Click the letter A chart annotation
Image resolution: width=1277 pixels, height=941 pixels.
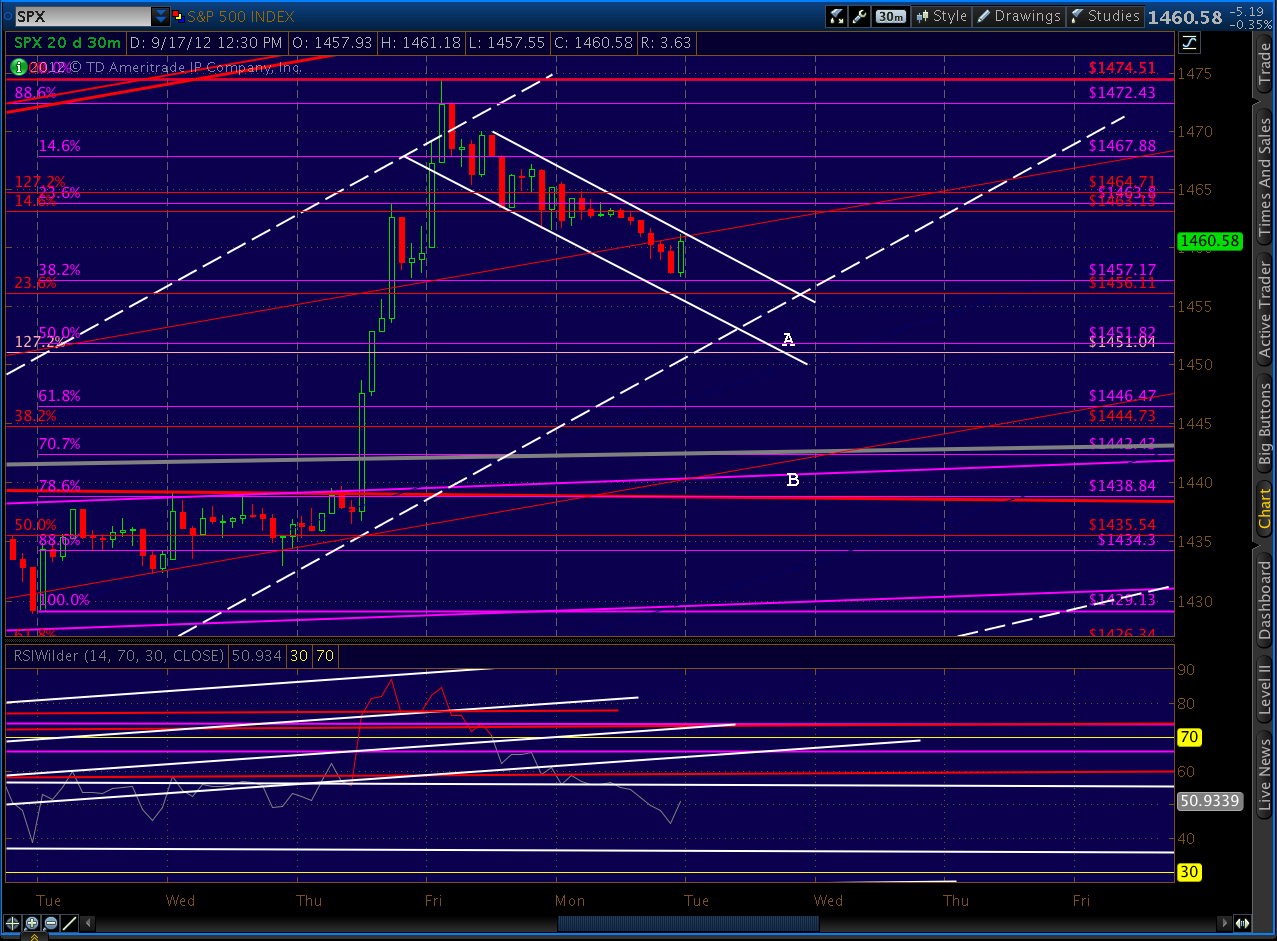coord(788,340)
